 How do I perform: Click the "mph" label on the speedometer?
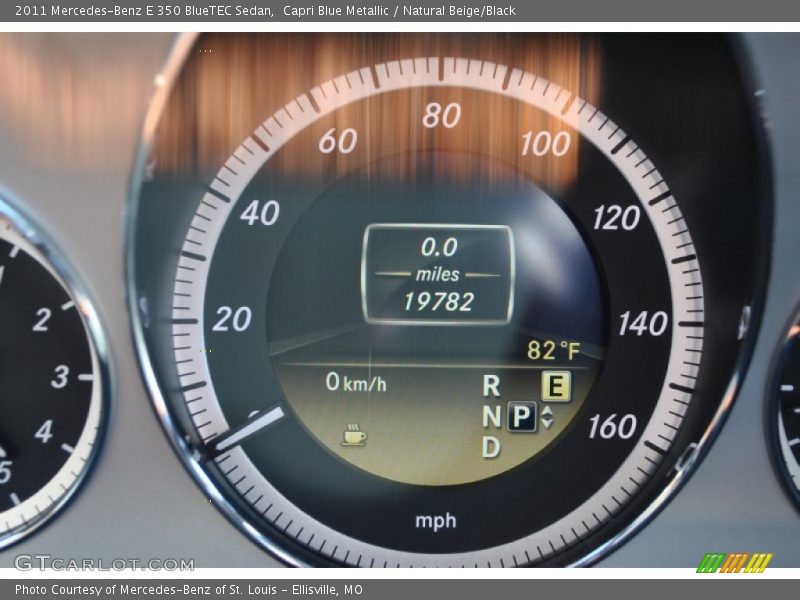point(436,521)
